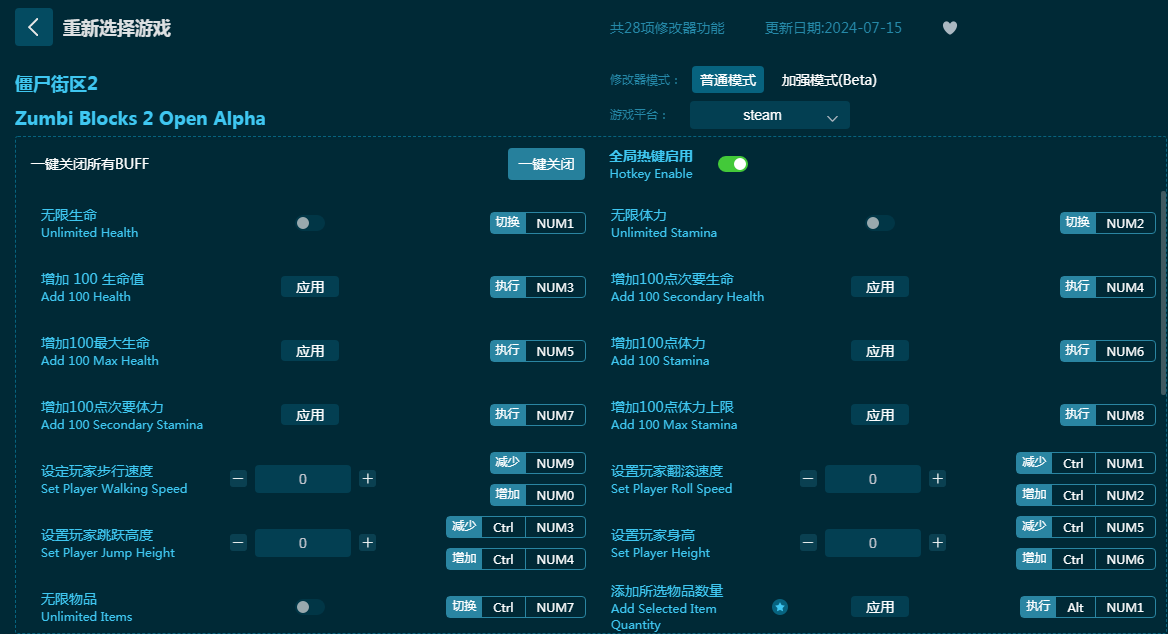Click the vertical scrollbar on the right
This screenshot has height=634, width=1168.
click(x=1164, y=292)
